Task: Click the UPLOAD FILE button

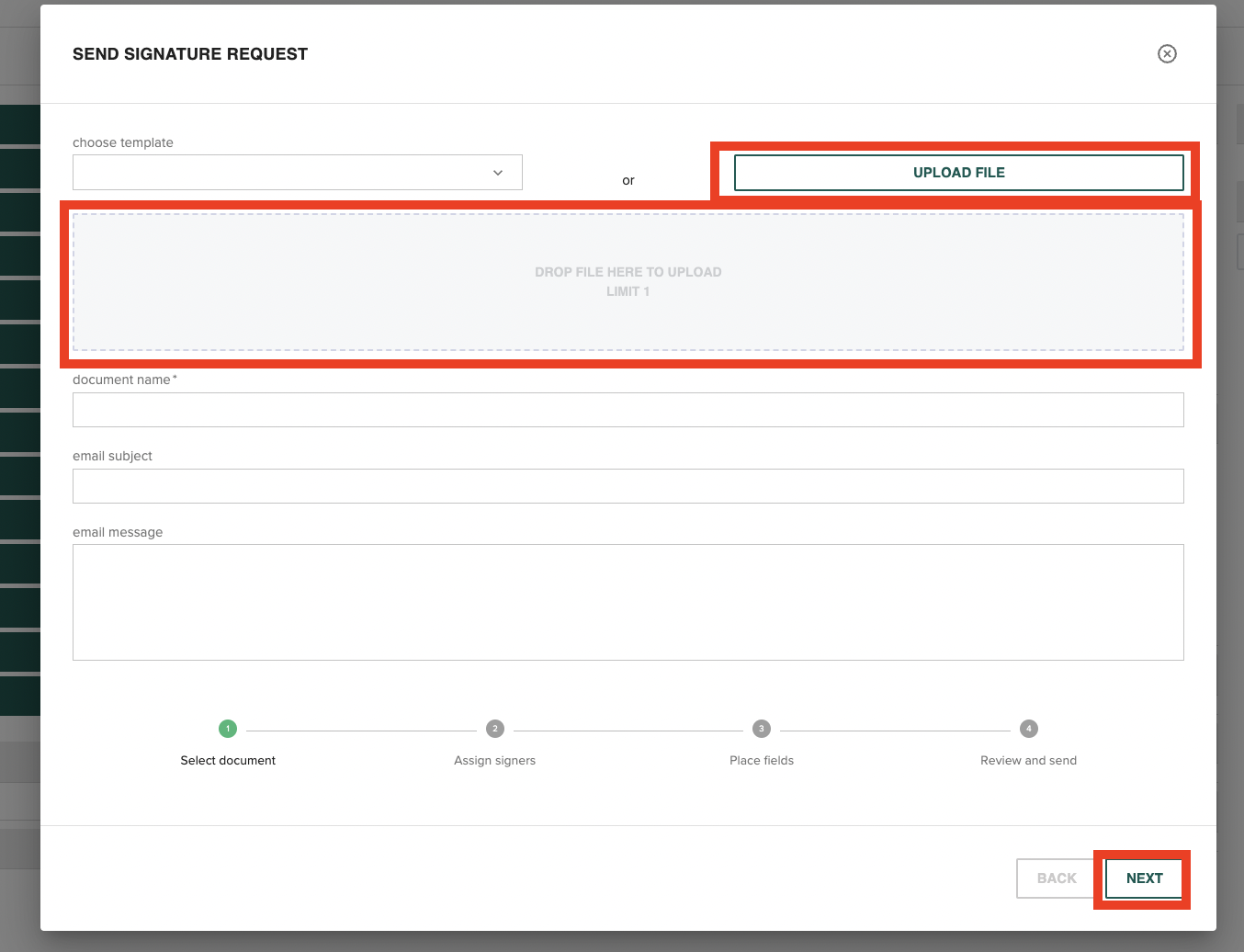Action: 958,172
